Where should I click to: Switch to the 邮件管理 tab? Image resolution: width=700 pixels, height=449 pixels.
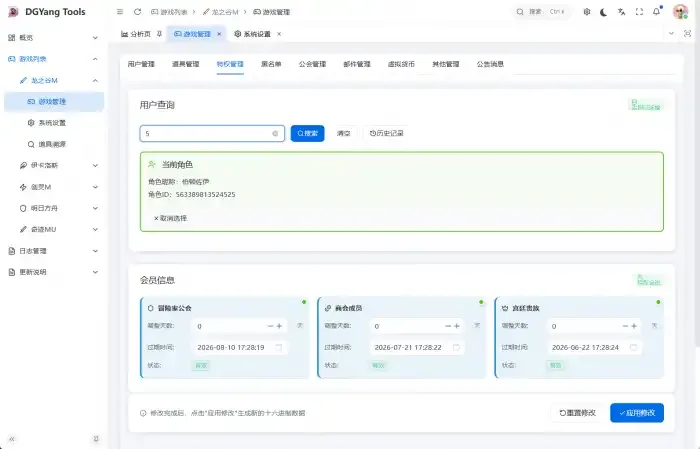coord(357,64)
